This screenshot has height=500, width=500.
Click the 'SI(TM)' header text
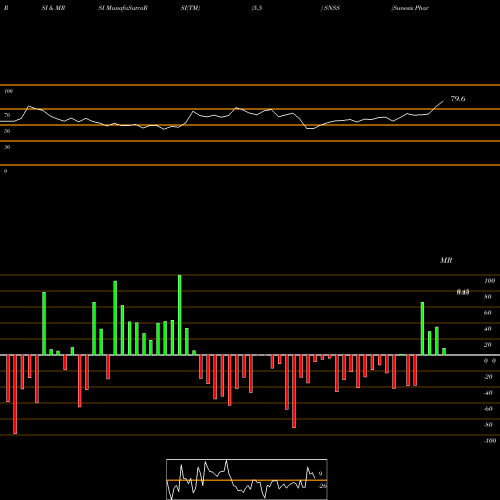tap(190, 8)
